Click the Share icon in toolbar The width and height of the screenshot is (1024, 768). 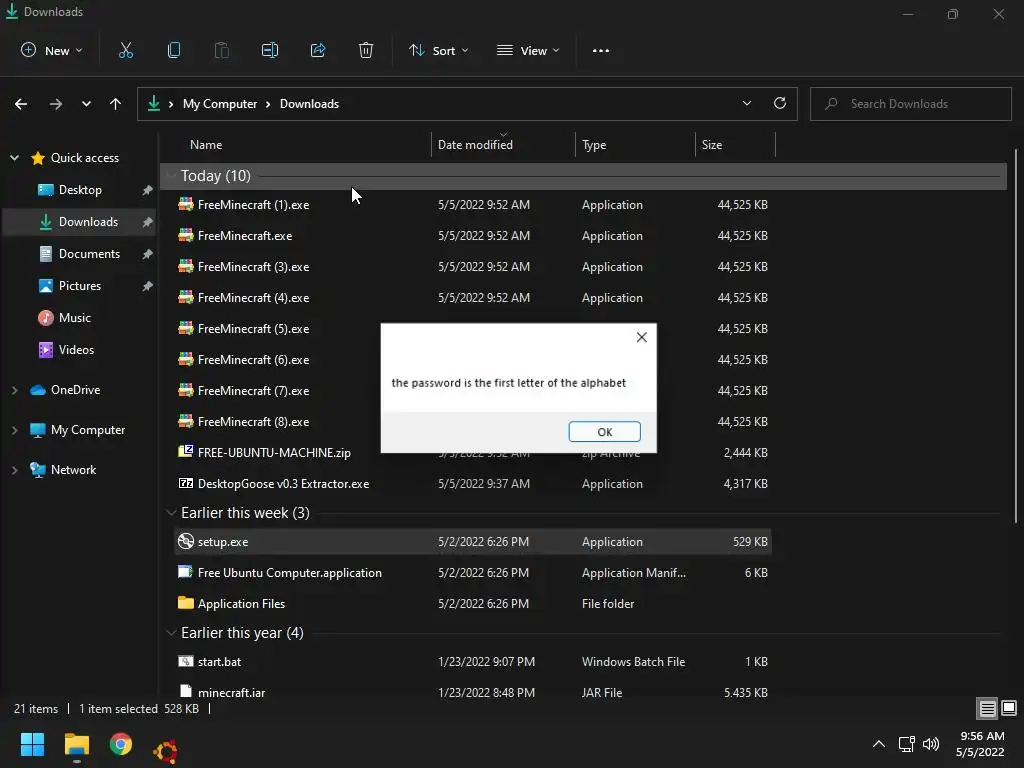pos(318,50)
